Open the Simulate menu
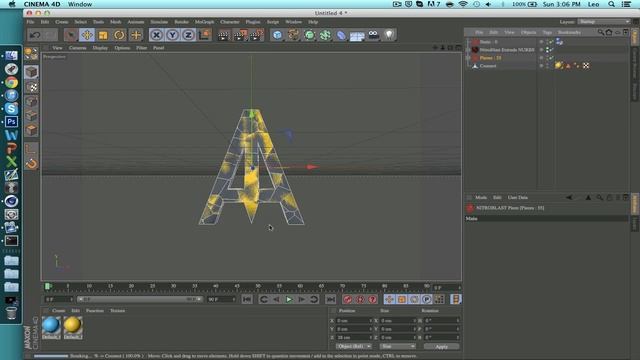 (x=159, y=22)
